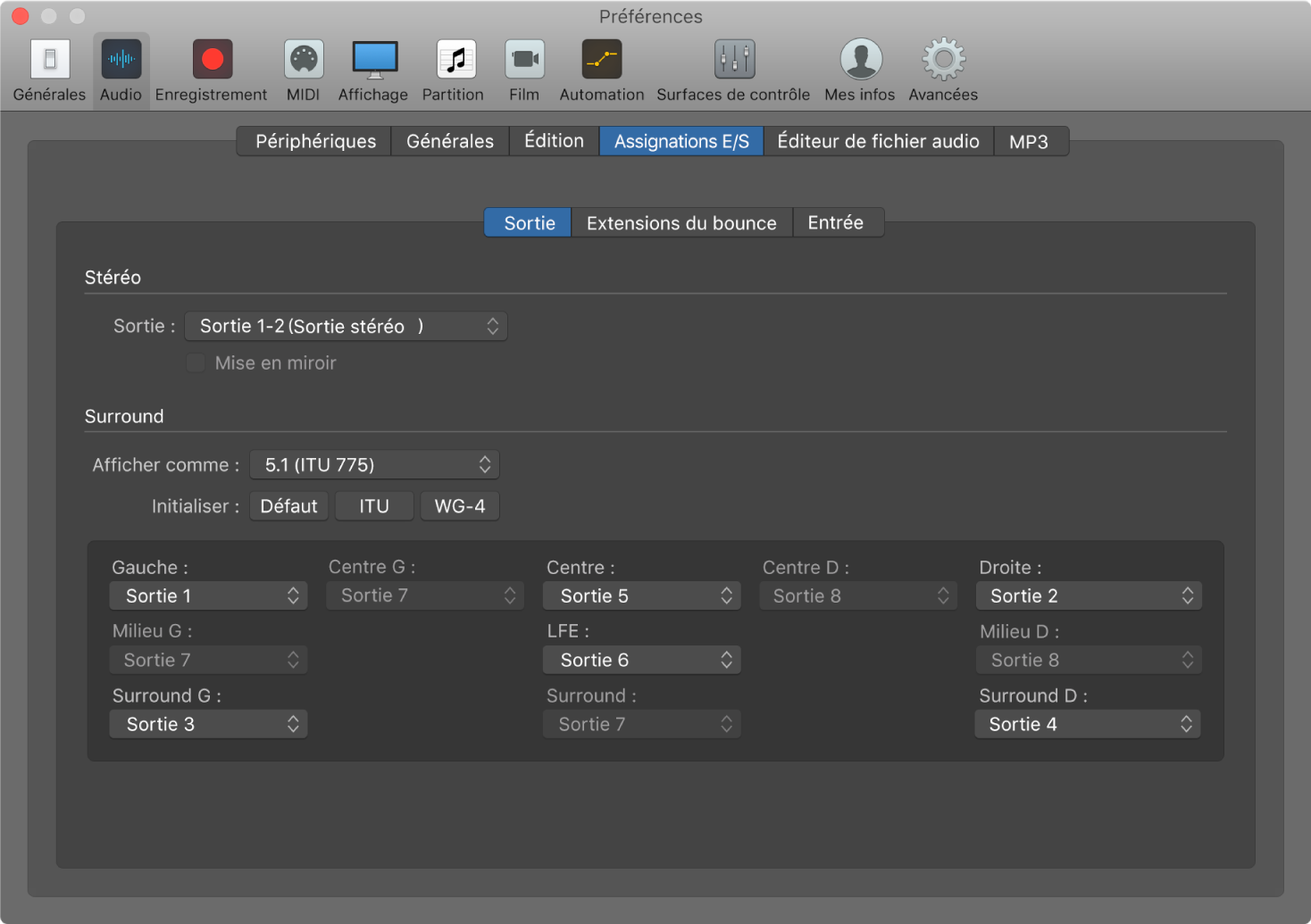1311x924 pixels.
Task: Click the Défaut initialiser button
Action: 289,506
